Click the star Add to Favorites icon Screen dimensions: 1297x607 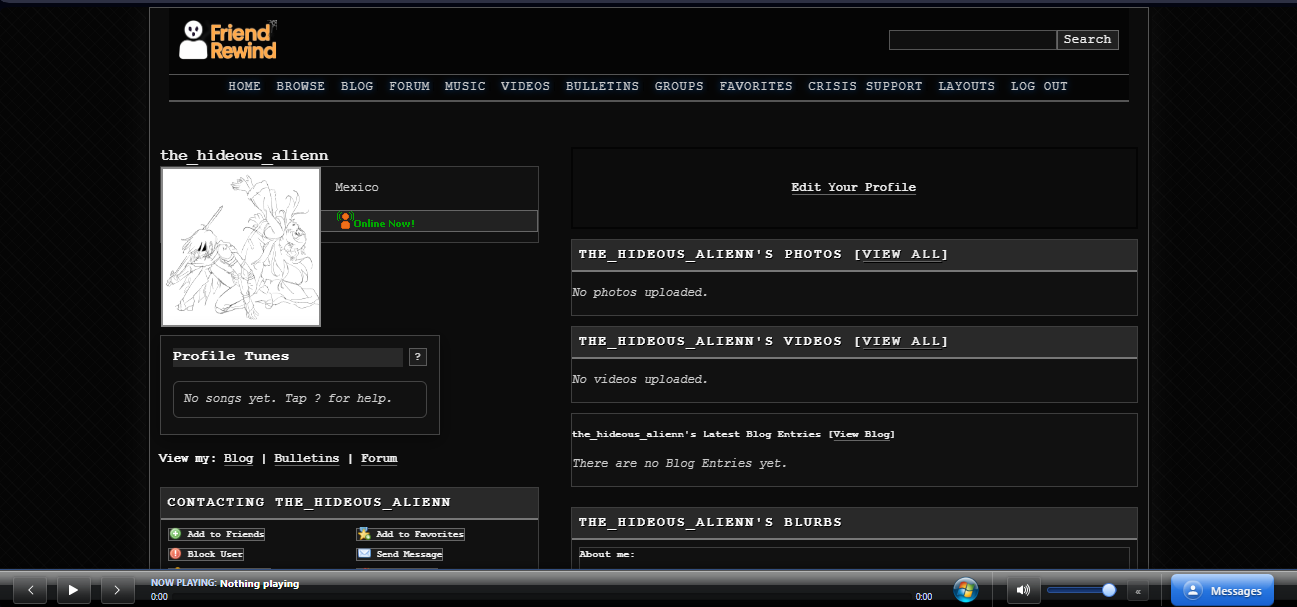pos(364,534)
